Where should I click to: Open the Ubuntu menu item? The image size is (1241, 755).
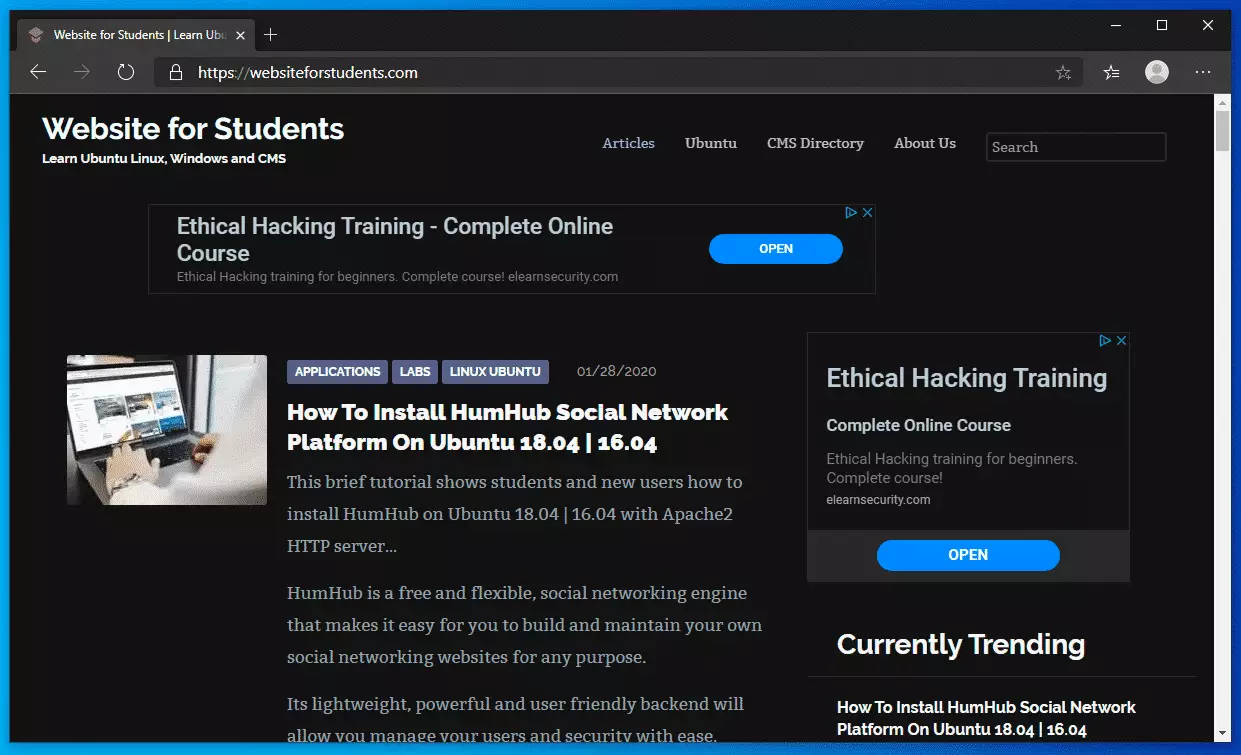tap(711, 143)
